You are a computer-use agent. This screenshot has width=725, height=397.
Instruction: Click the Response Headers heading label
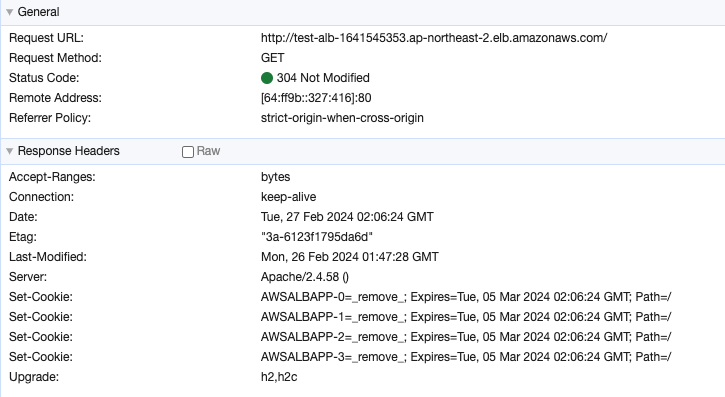click(68, 151)
